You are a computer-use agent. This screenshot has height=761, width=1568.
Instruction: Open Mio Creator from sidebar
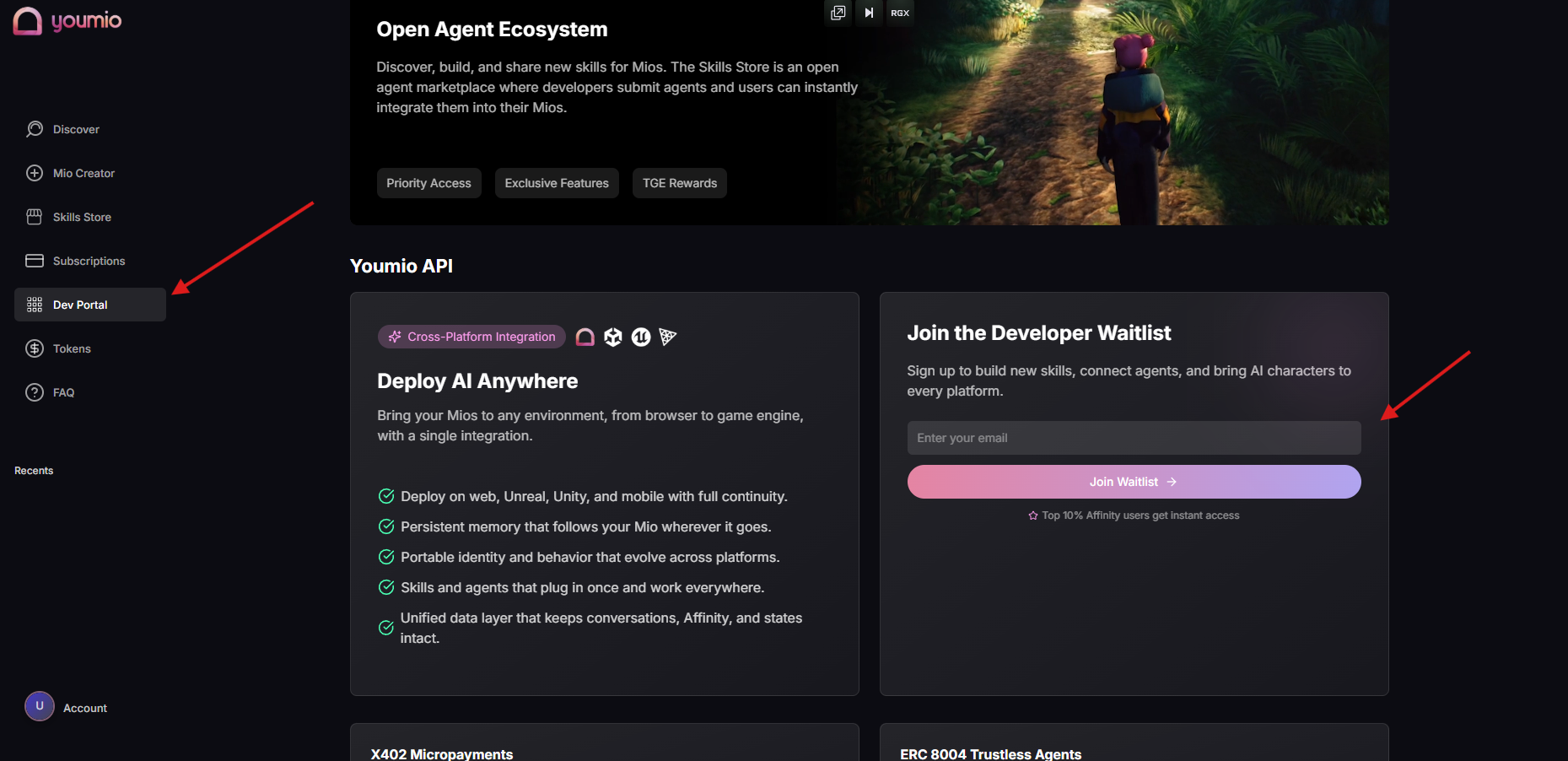click(x=84, y=173)
